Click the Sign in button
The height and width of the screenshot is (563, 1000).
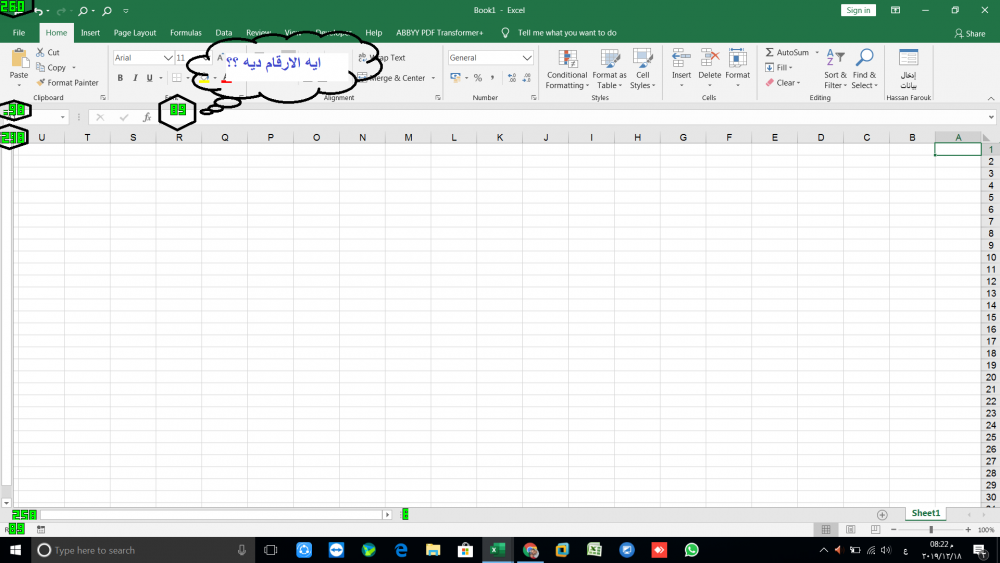click(x=858, y=10)
